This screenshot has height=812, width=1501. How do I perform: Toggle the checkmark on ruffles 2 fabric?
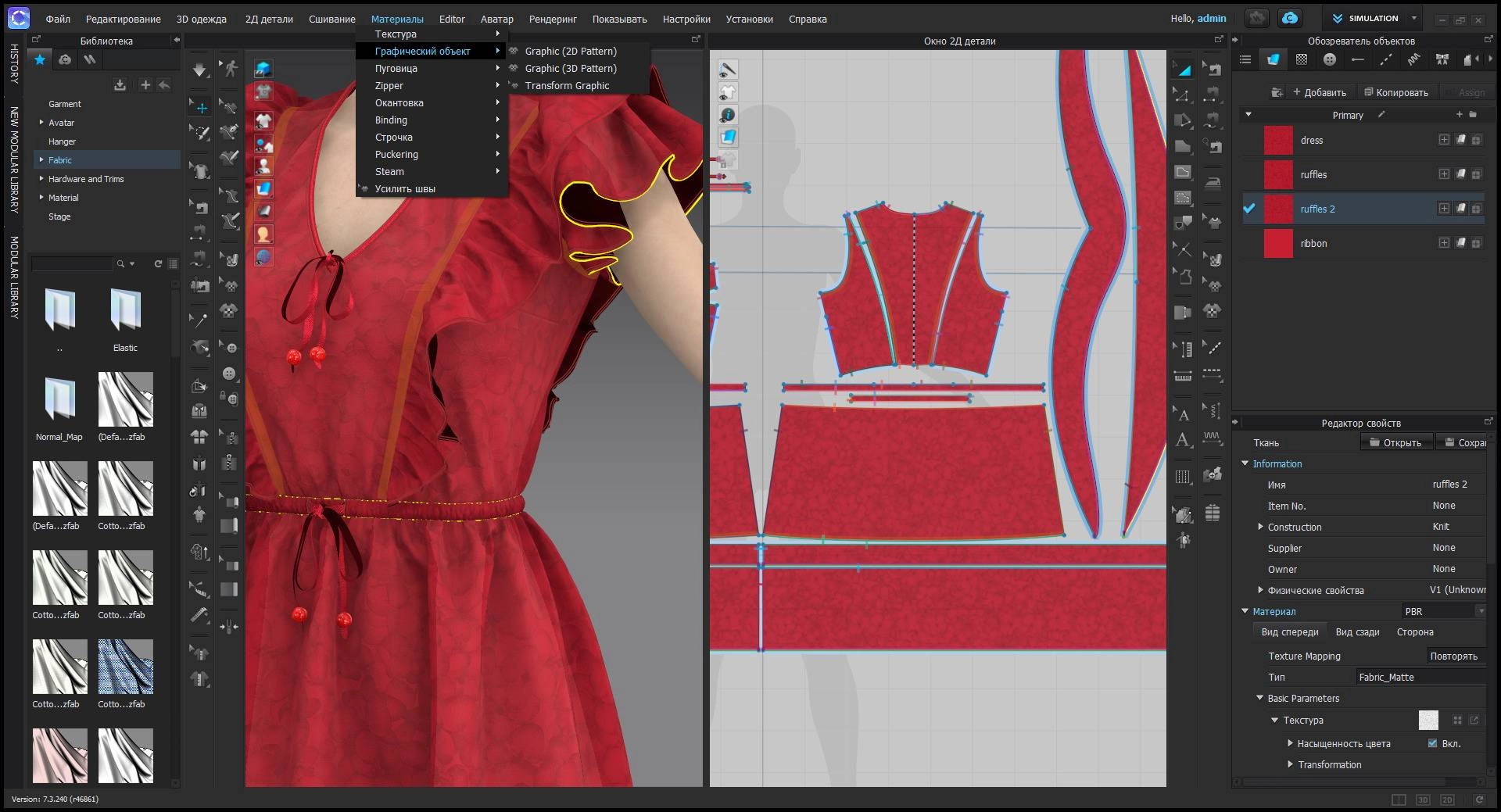coord(1248,209)
